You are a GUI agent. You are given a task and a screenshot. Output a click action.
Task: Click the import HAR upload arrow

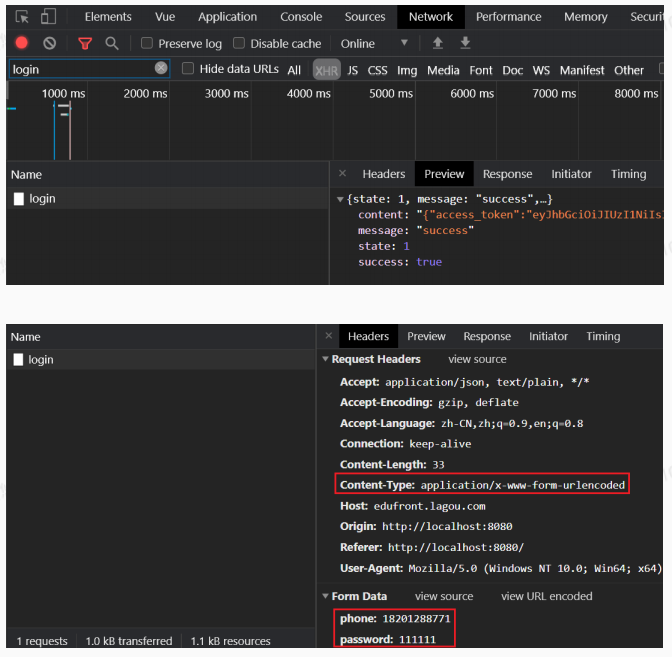[x=437, y=44]
